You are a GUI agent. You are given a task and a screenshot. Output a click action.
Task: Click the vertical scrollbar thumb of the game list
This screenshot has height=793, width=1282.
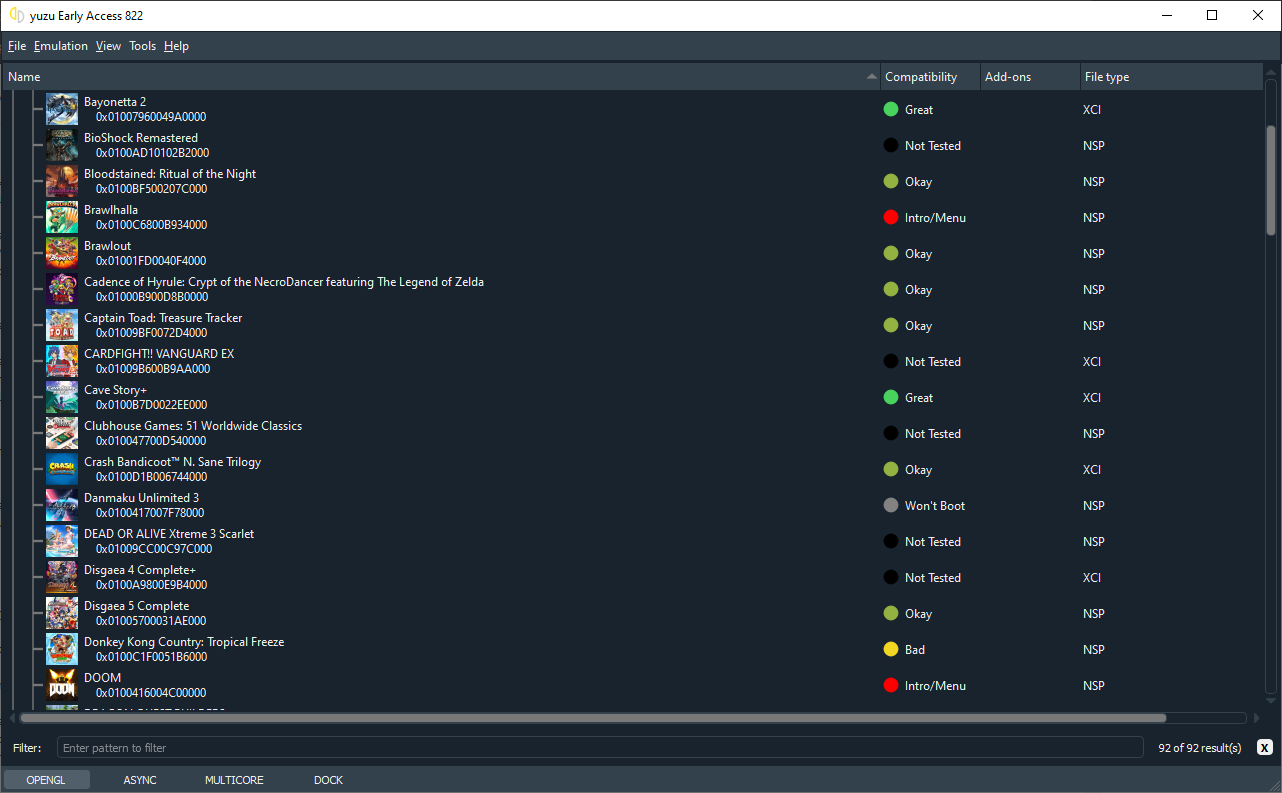[1271, 180]
